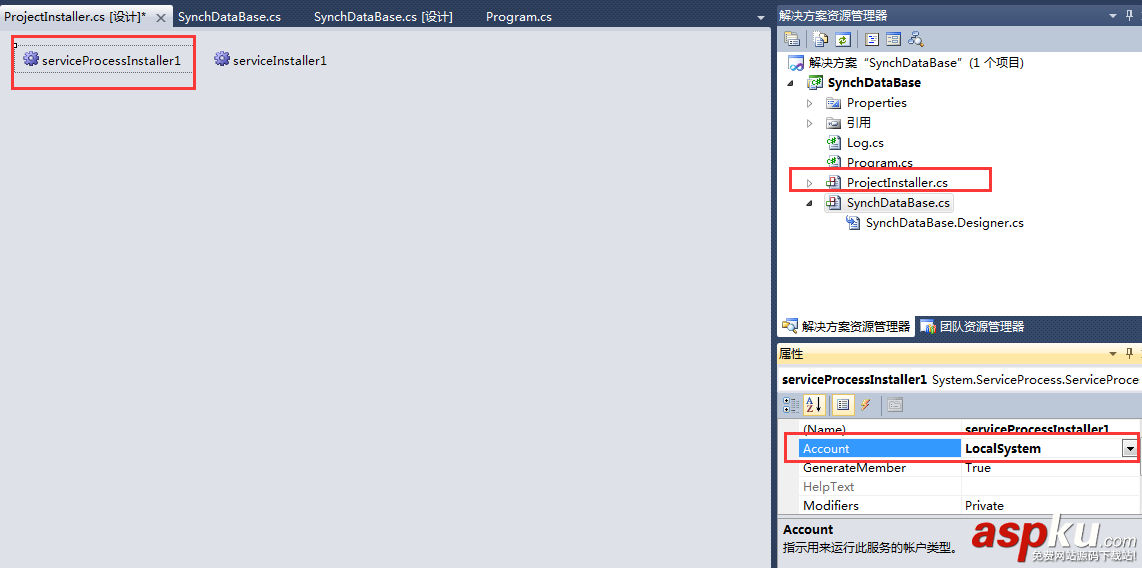Open the Account value dropdown arrow
The height and width of the screenshot is (568, 1142).
1130,449
